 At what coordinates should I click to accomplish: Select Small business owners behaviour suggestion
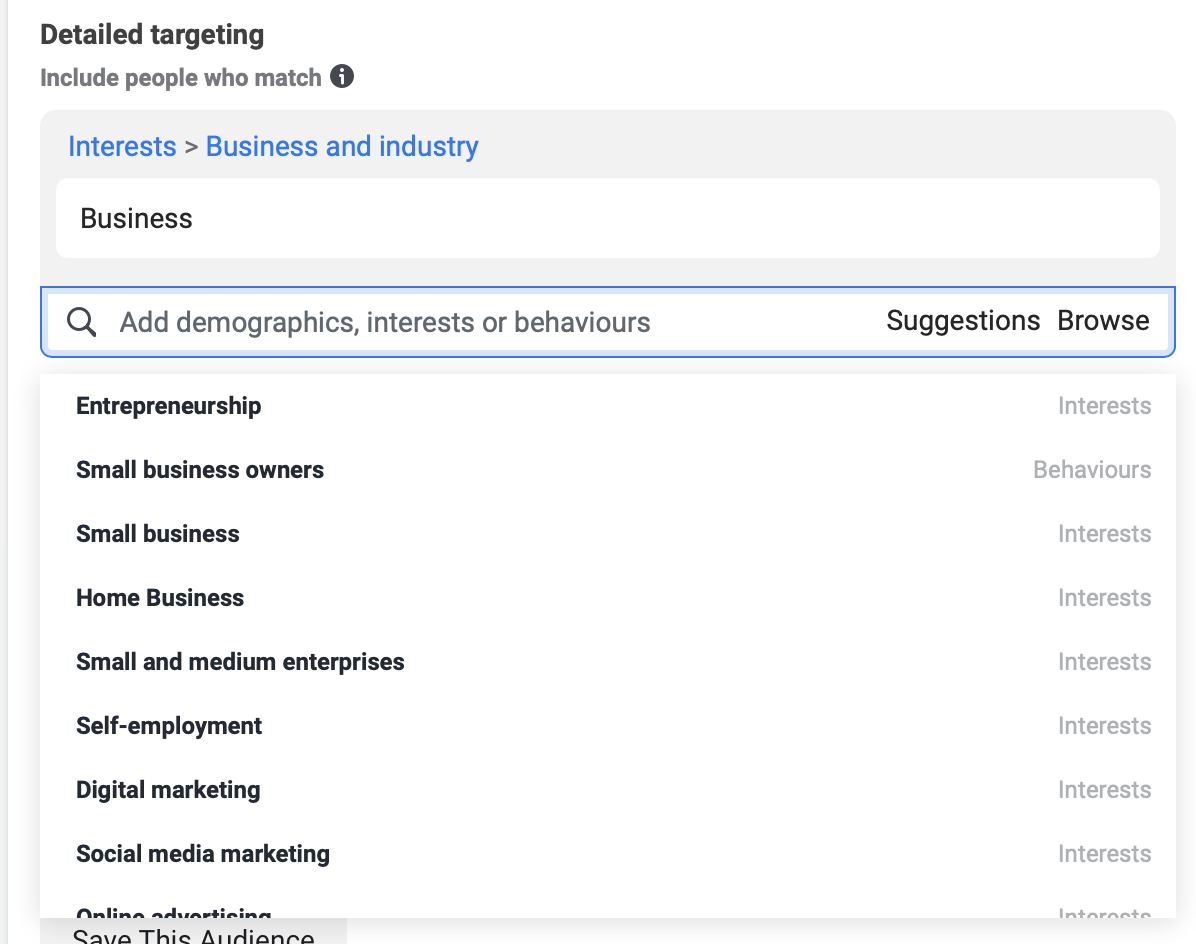(x=200, y=470)
